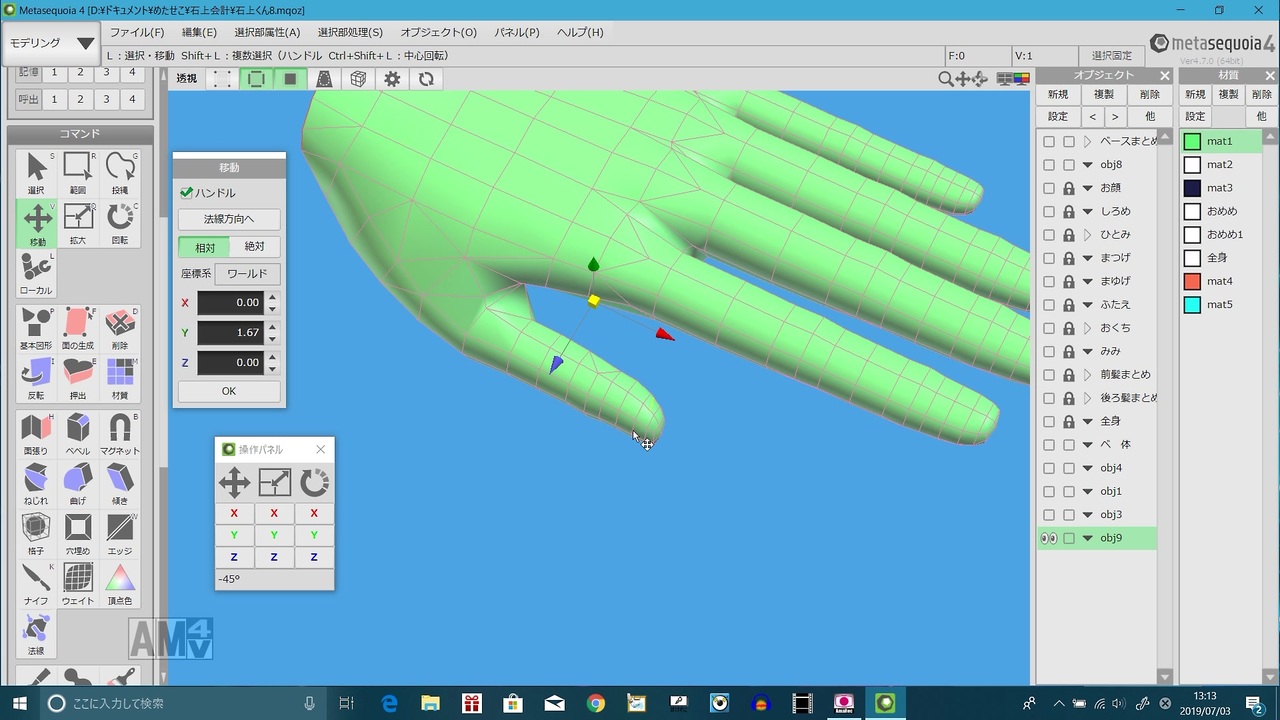Choose the 範囲 rectangle selection tool

78,172
